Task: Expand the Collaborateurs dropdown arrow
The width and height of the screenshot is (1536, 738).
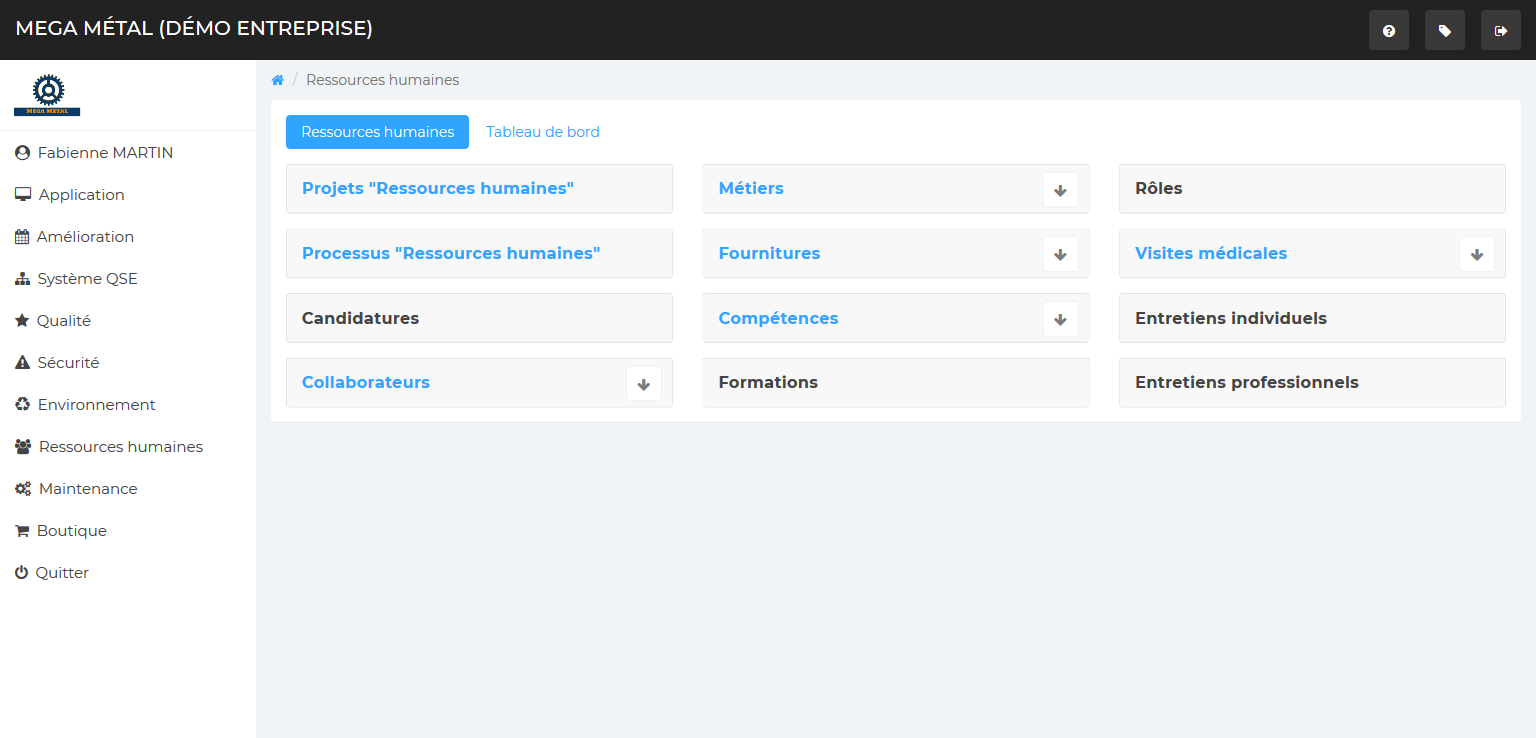Action: pyautogui.click(x=644, y=384)
